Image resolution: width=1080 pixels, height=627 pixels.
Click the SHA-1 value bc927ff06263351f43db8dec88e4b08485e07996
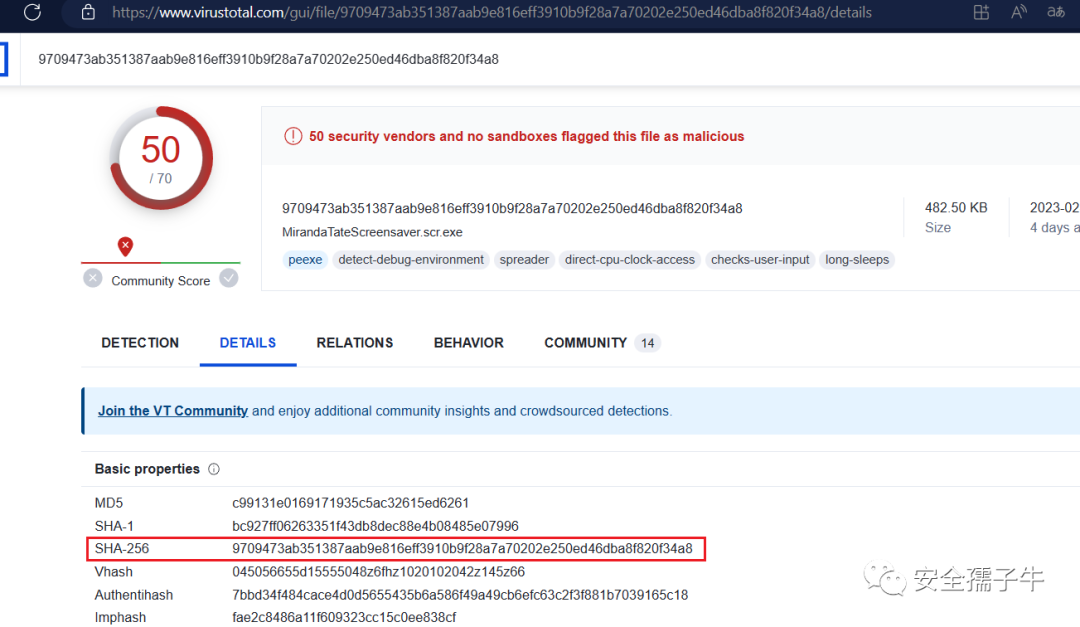pos(375,526)
